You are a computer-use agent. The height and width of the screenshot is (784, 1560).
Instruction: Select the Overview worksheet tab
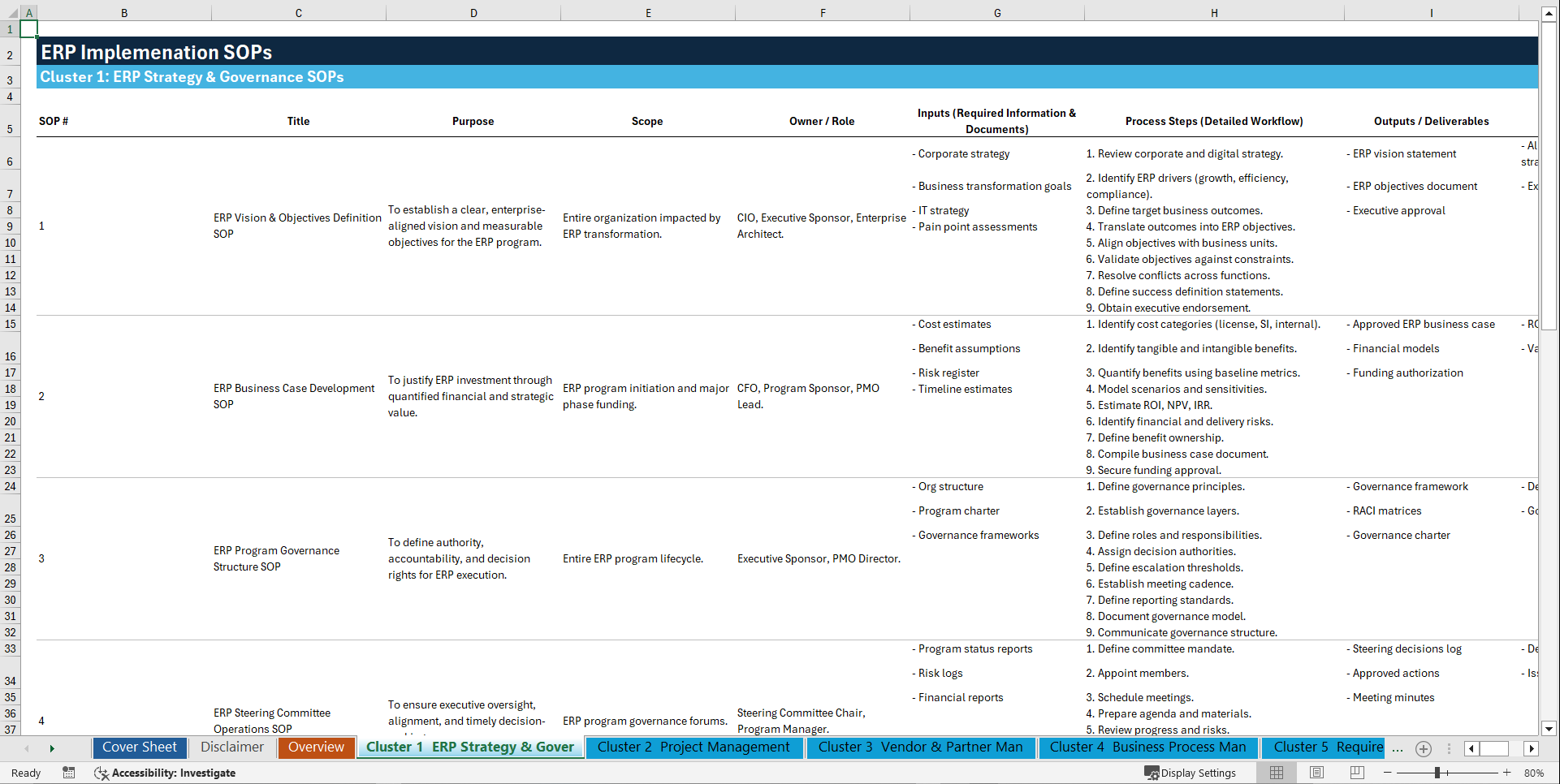316,747
